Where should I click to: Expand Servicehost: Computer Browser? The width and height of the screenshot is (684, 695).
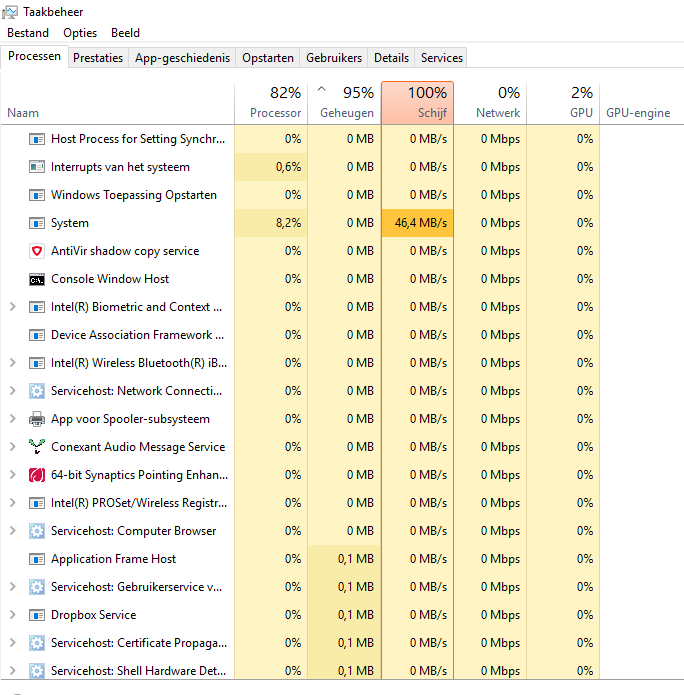(x=13, y=531)
